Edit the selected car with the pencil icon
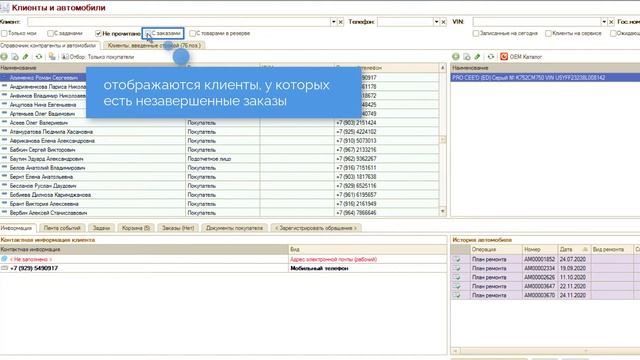The width and height of the screenshot is (640, 360). [477, 57]
